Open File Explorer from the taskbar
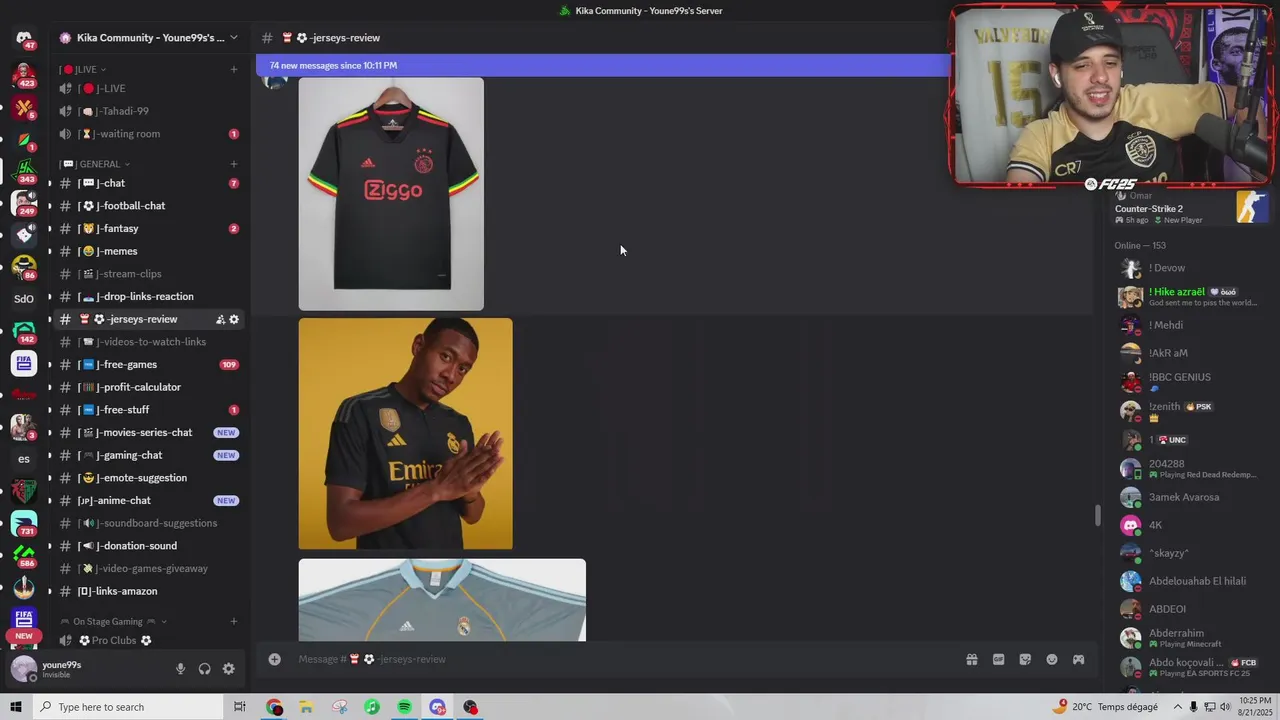The width and height of the screenshot is (1280, 720). tap(306, 707)
